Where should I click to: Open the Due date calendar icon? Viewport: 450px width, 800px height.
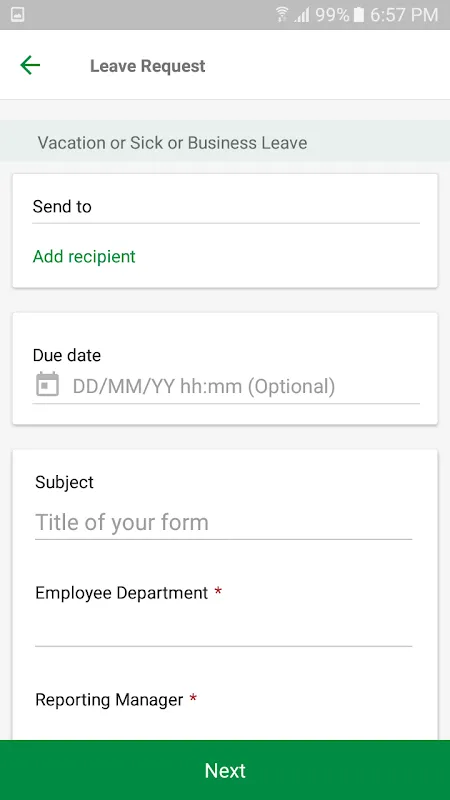coord(47,384)
